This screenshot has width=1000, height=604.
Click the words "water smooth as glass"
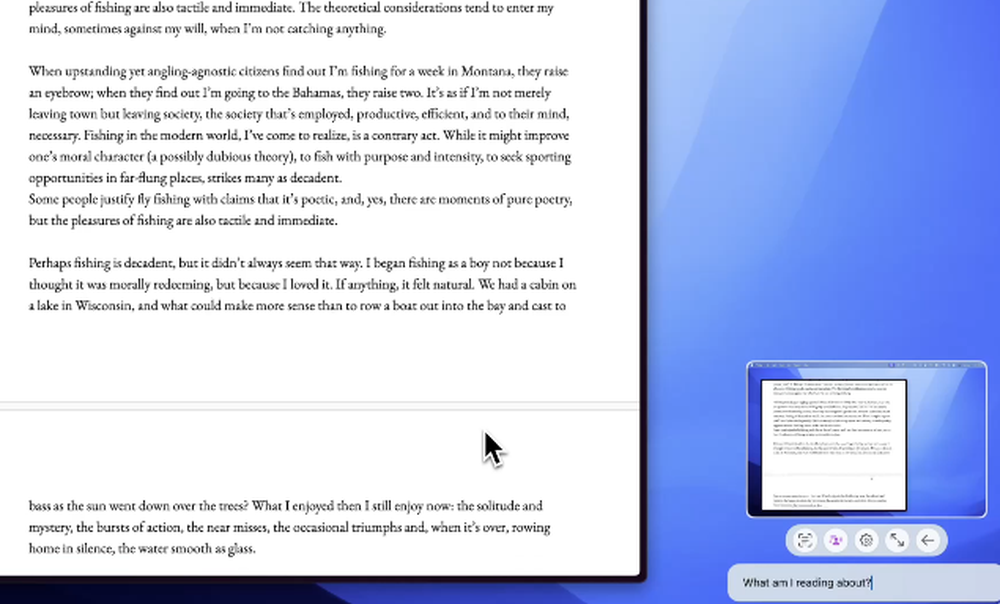click(x=196, y=548)
